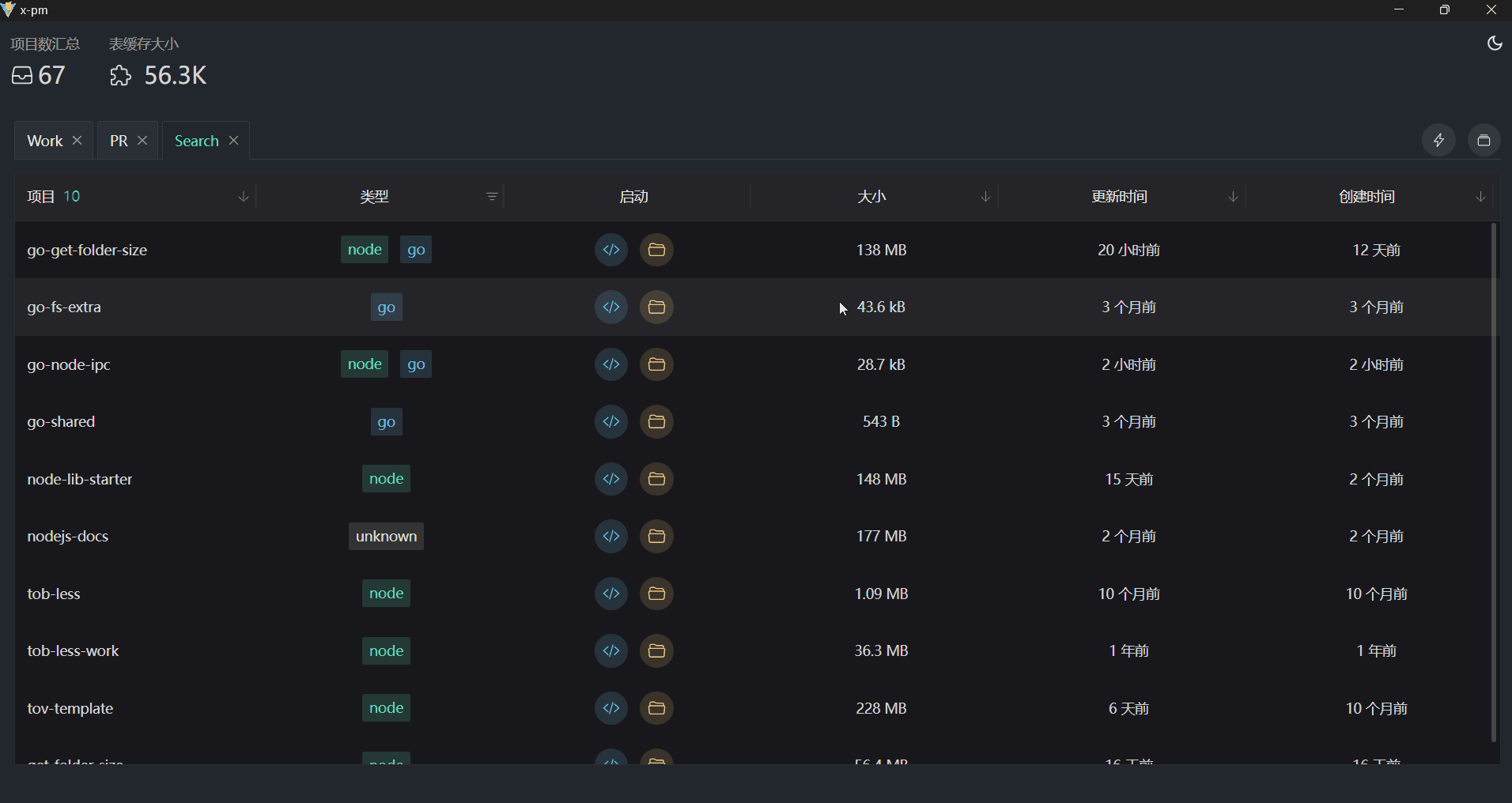Open go-get-folder-size folder location

click(x=656, y=250)
